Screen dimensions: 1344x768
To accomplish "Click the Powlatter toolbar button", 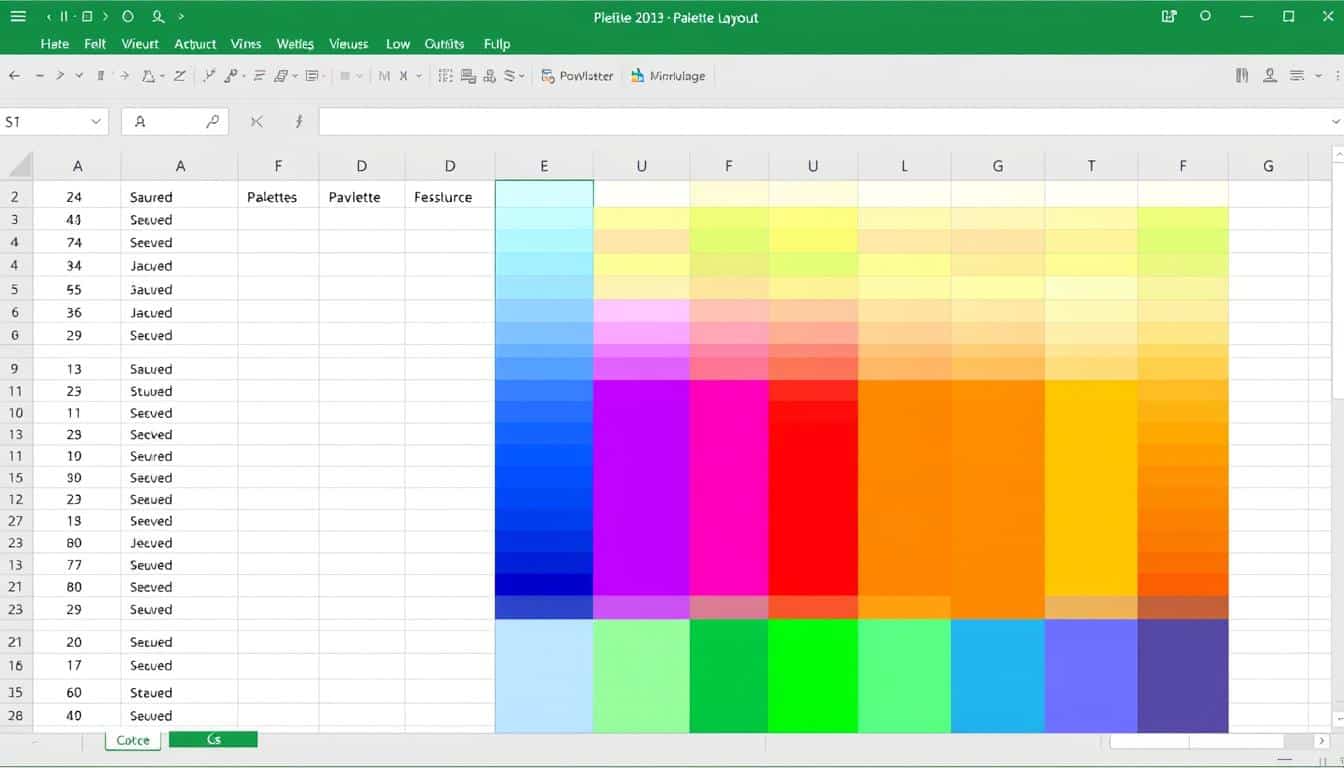I will click(x=577, y=76).
